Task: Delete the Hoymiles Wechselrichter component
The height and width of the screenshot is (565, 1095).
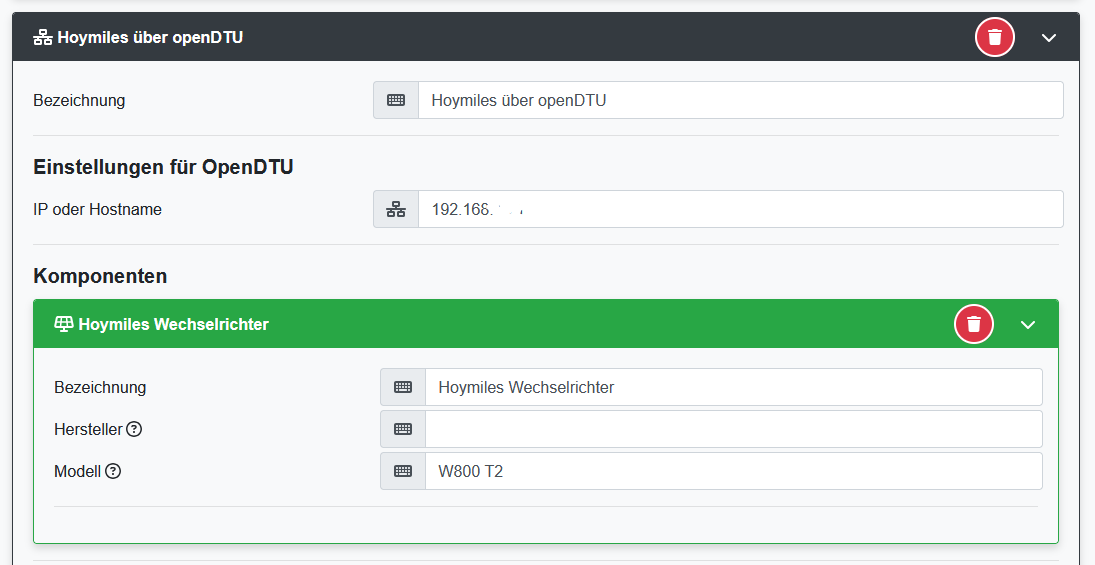Action: [973, 324]
